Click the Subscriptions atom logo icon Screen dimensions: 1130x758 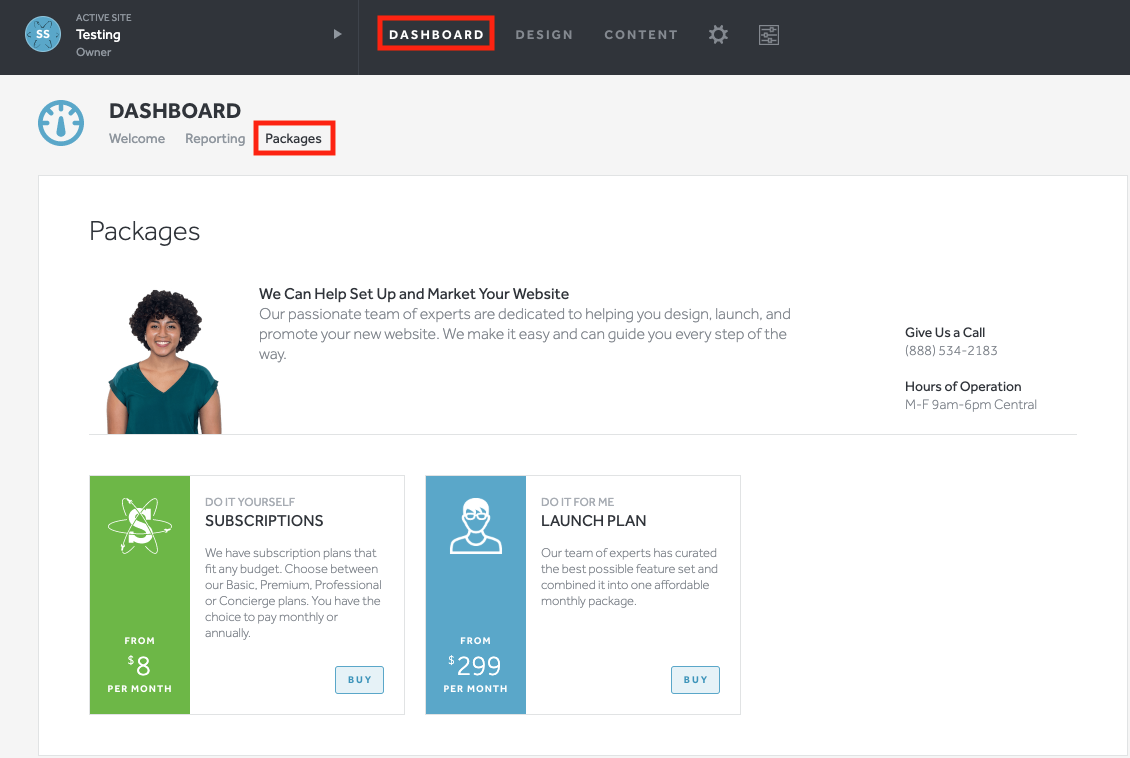point(140,526)
